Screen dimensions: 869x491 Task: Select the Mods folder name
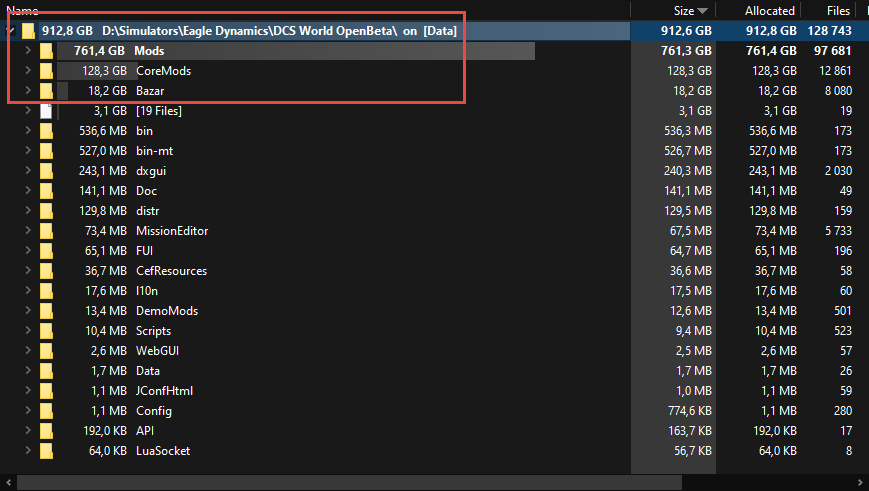[149, 51]
